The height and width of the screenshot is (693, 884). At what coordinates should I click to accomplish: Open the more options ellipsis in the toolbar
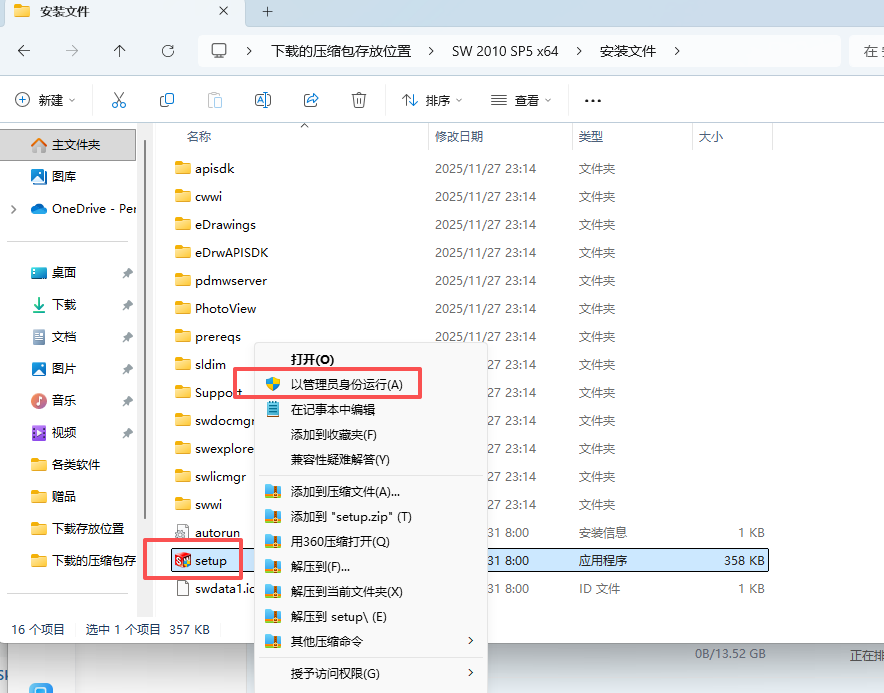click(592, 100)
